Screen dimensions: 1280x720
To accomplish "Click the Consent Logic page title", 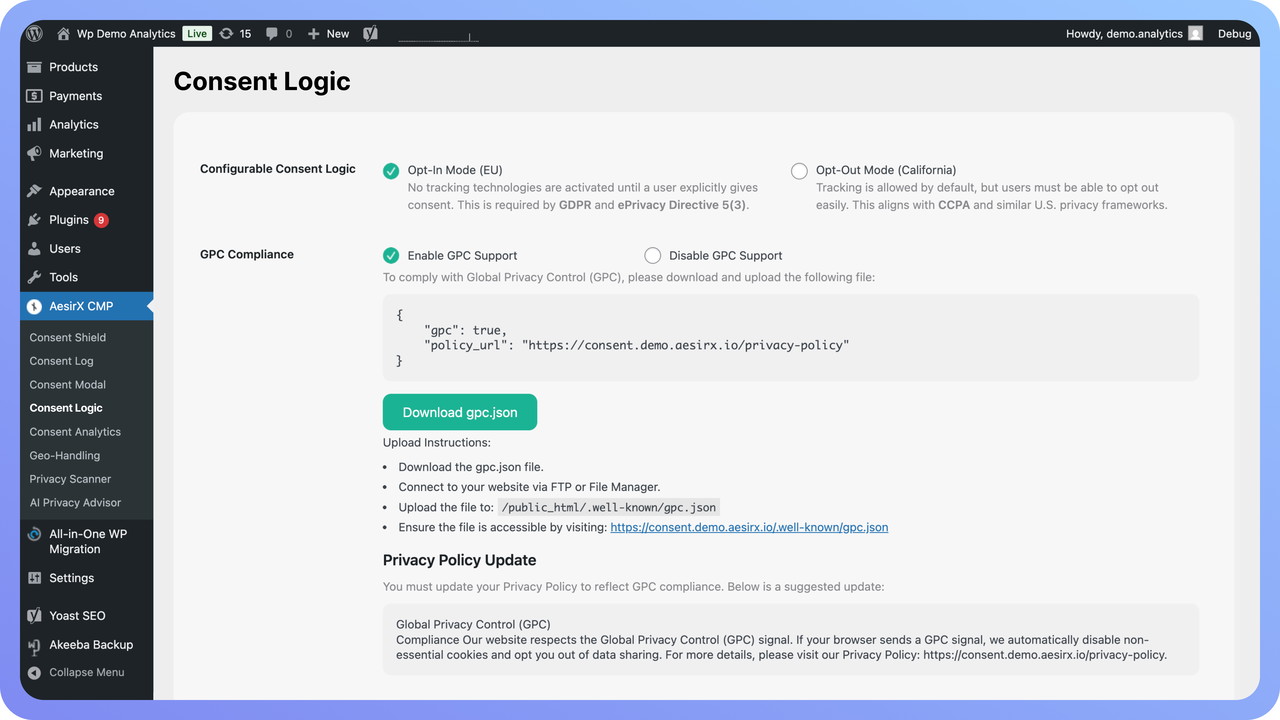I will pyautogui.click(x=262, y=81).
